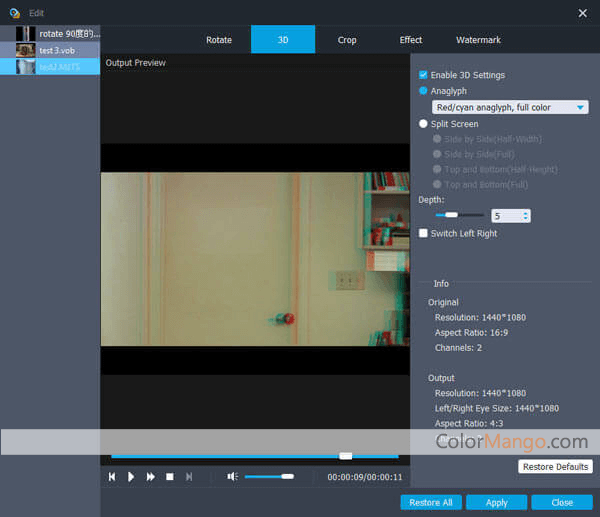
Task: Click the Restore Defaults button
Action: 556,467
